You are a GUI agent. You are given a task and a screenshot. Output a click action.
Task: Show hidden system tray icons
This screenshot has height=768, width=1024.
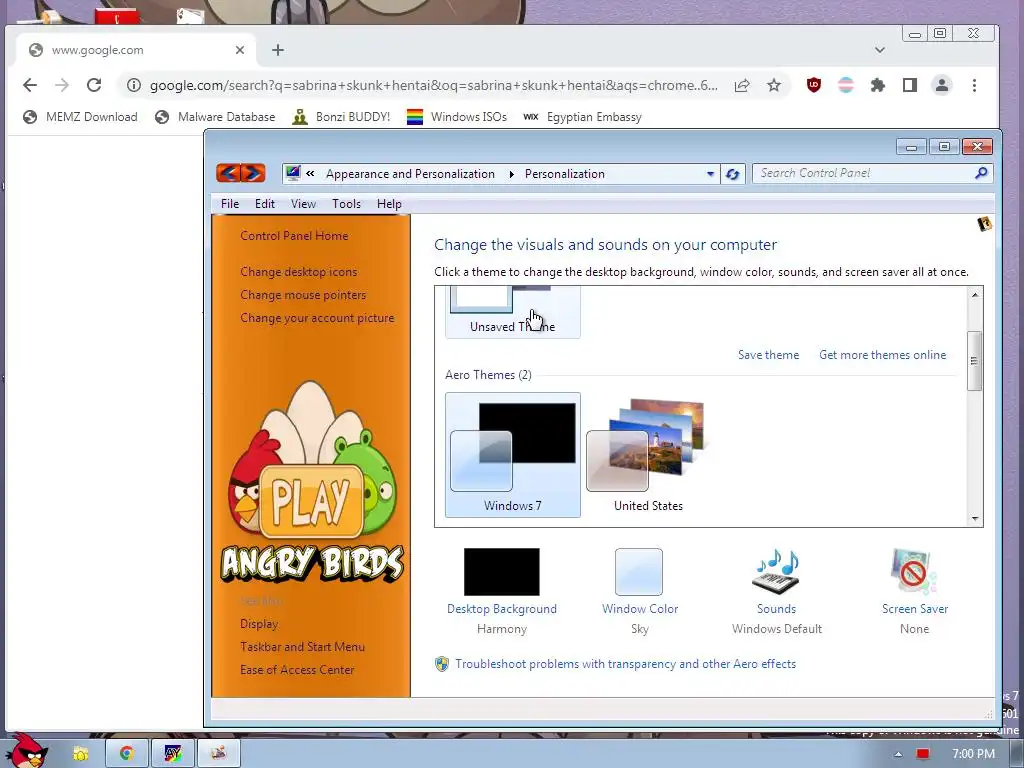coord(899,754)
